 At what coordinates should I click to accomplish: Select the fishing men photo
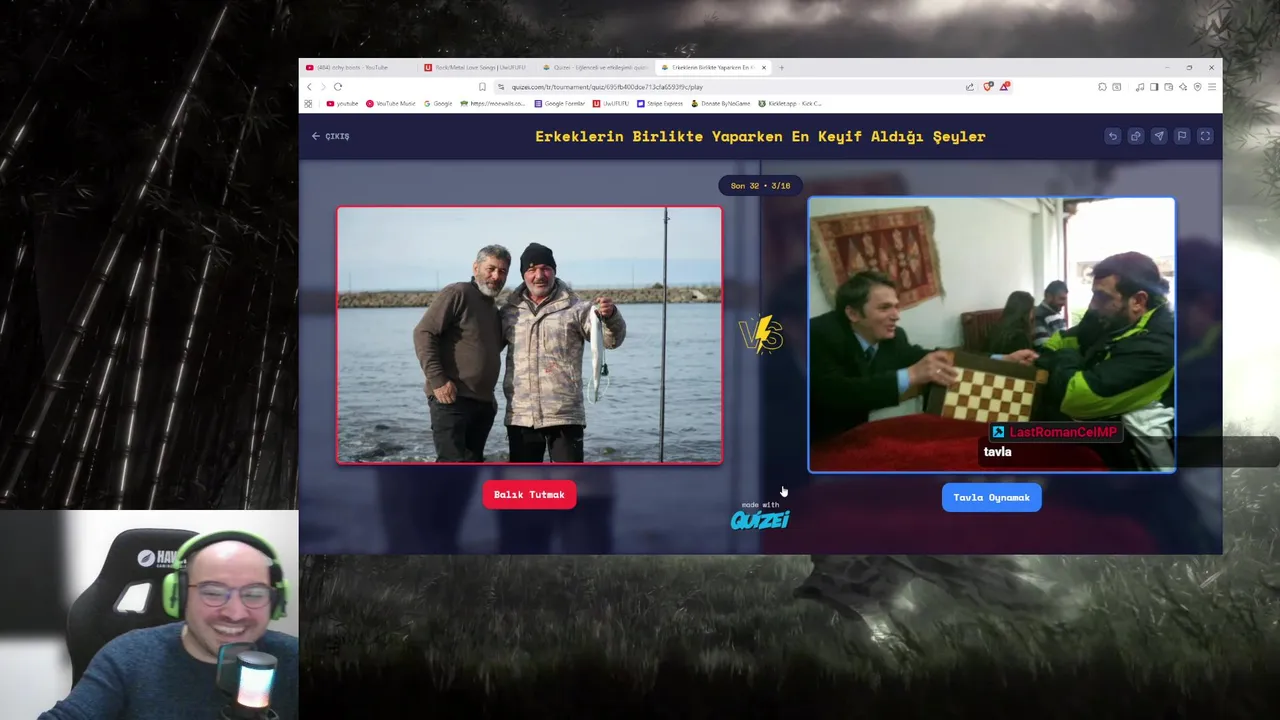pyautogui.click(x=529, y=335)
